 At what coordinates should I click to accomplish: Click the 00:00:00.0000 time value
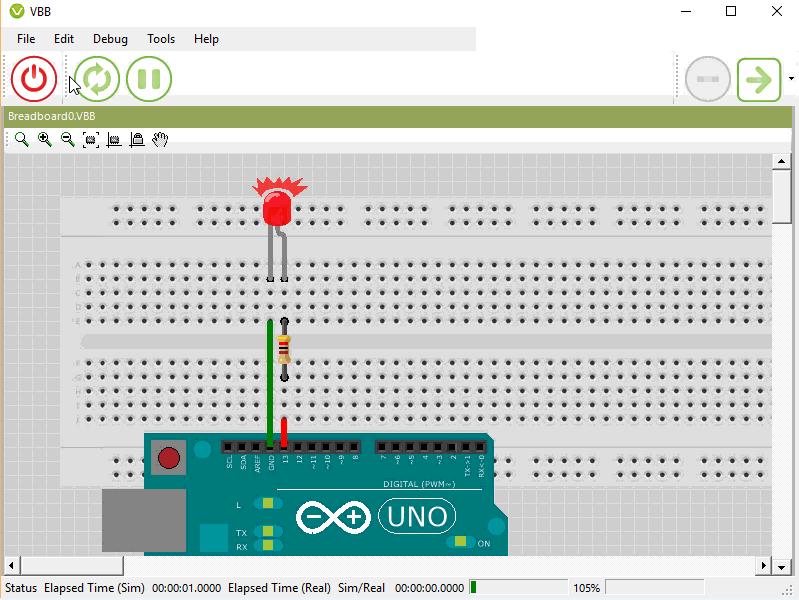[x=429, y=588]
